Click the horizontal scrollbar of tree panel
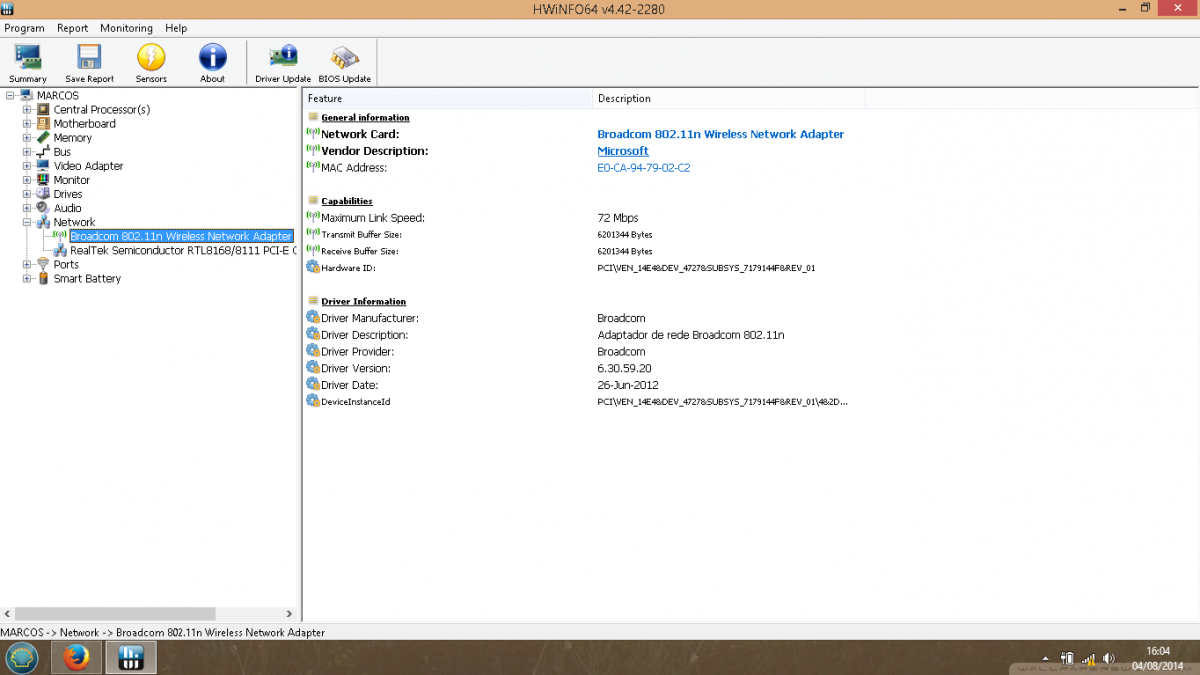1200x675 pixels. (115, 613)
